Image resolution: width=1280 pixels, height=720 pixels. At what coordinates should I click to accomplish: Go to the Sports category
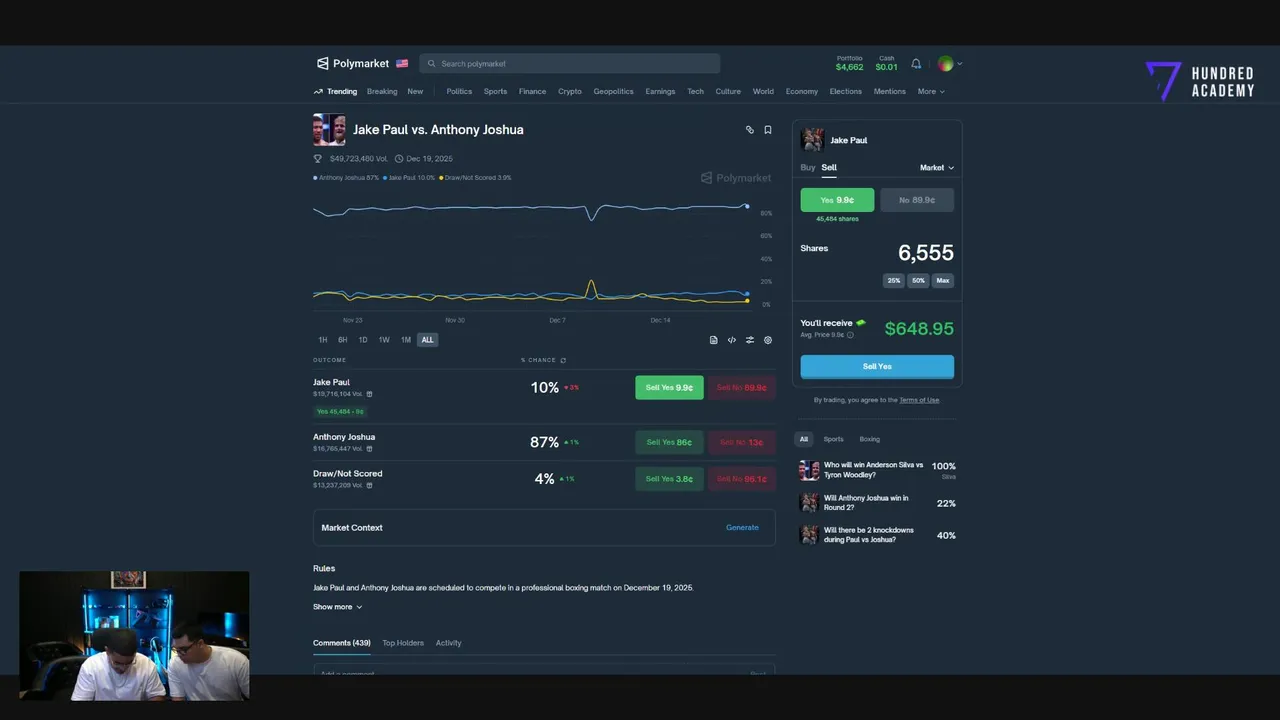(x=495, y=91)
